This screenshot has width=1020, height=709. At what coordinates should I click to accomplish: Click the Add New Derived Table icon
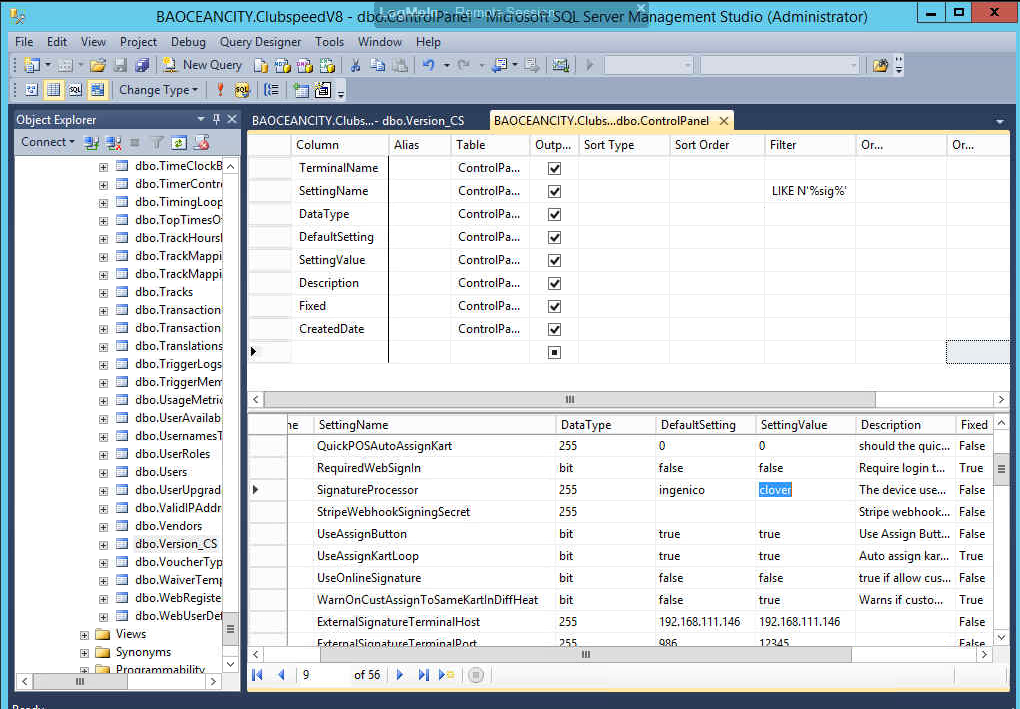click(323, 90)
